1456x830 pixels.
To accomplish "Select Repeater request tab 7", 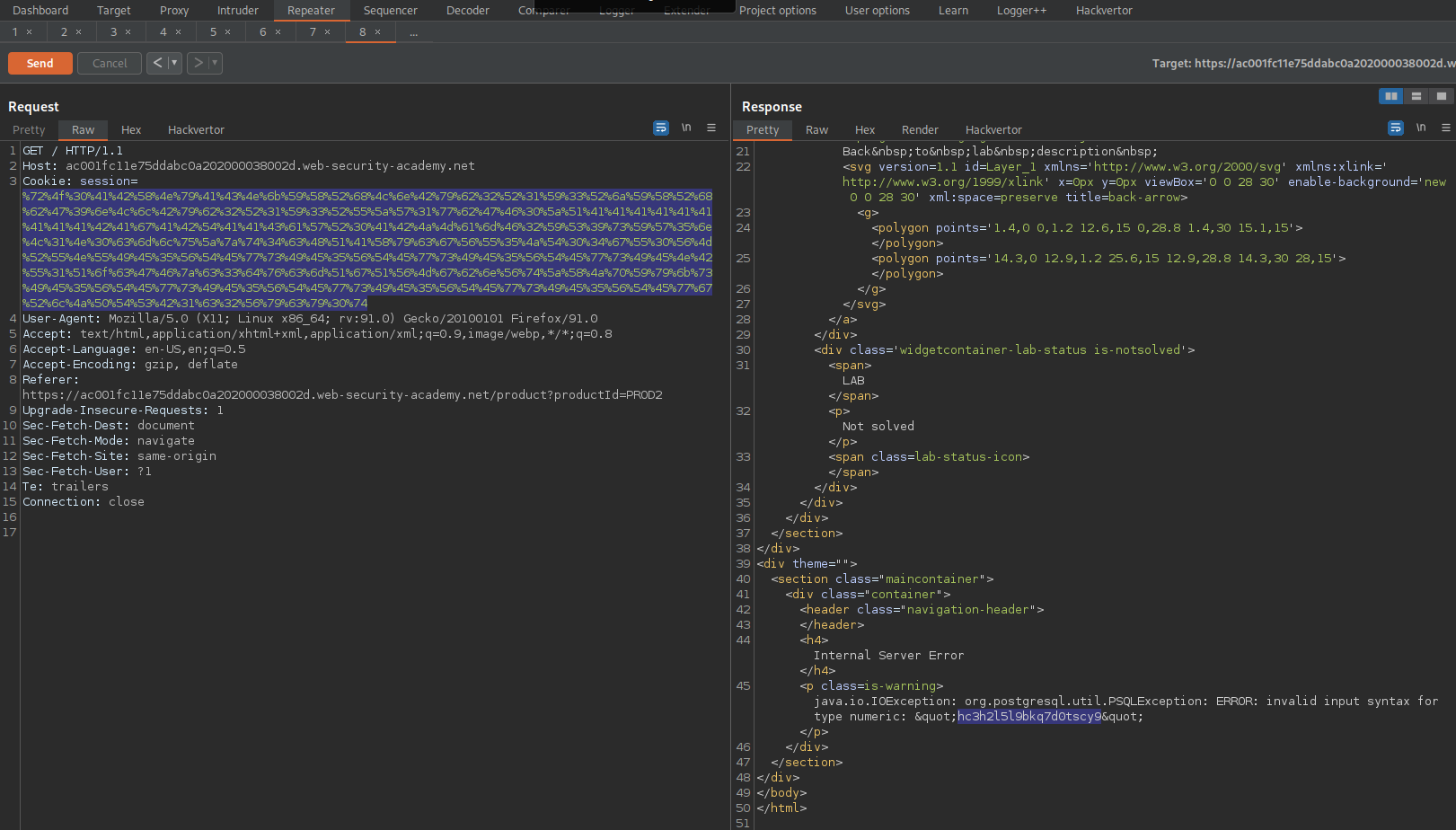I will coord(313,32).
